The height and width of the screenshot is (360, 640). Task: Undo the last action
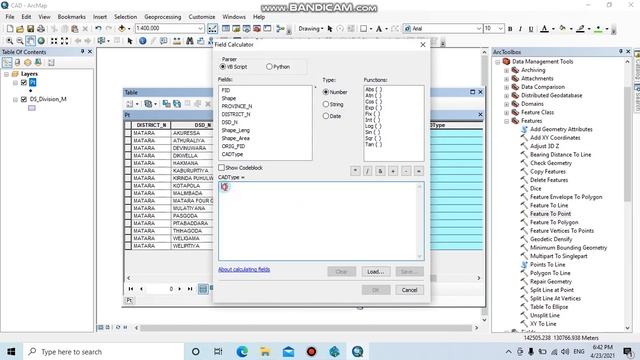(98, 29)
